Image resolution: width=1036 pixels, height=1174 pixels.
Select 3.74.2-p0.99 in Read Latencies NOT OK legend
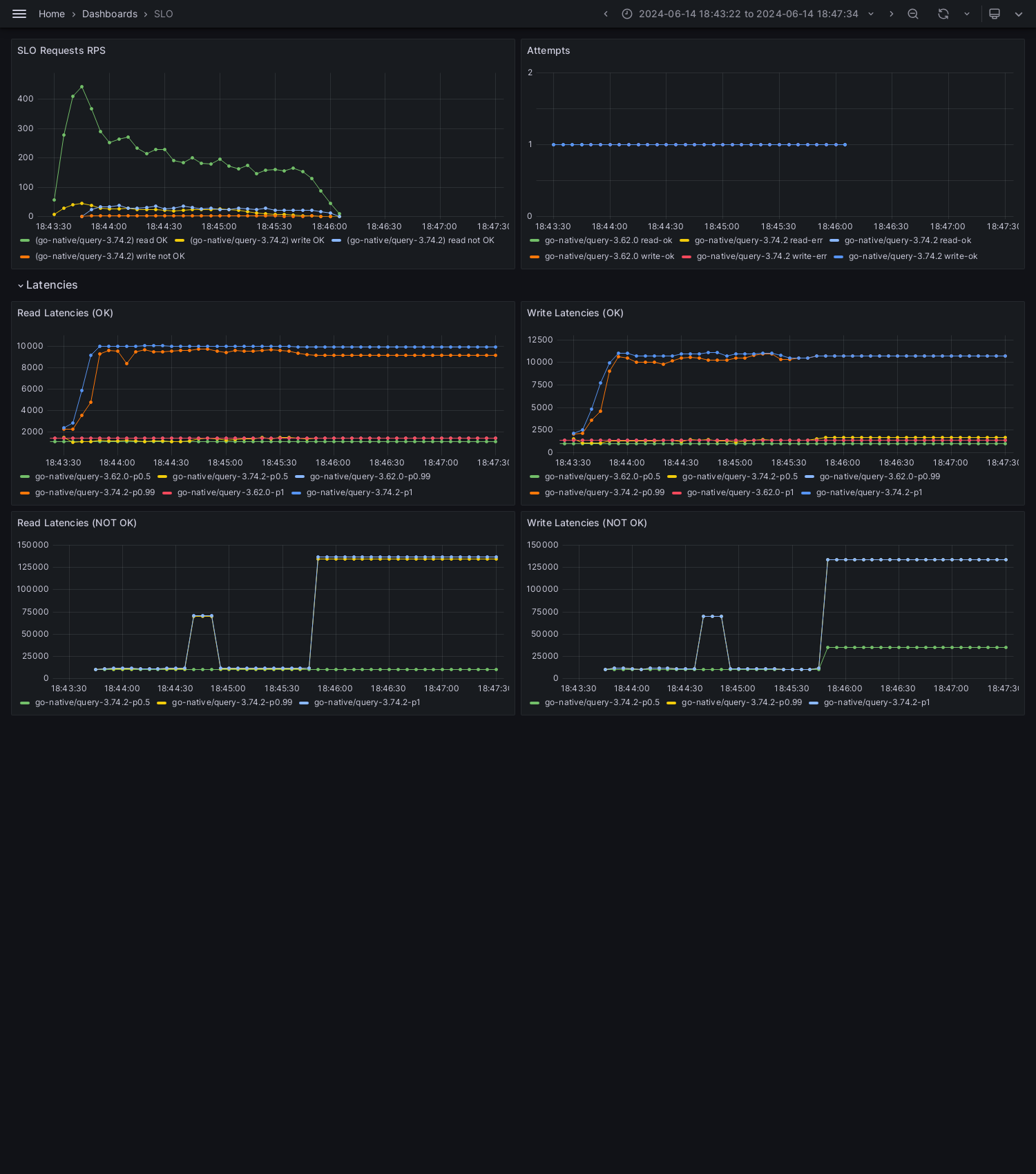(232, 702)
